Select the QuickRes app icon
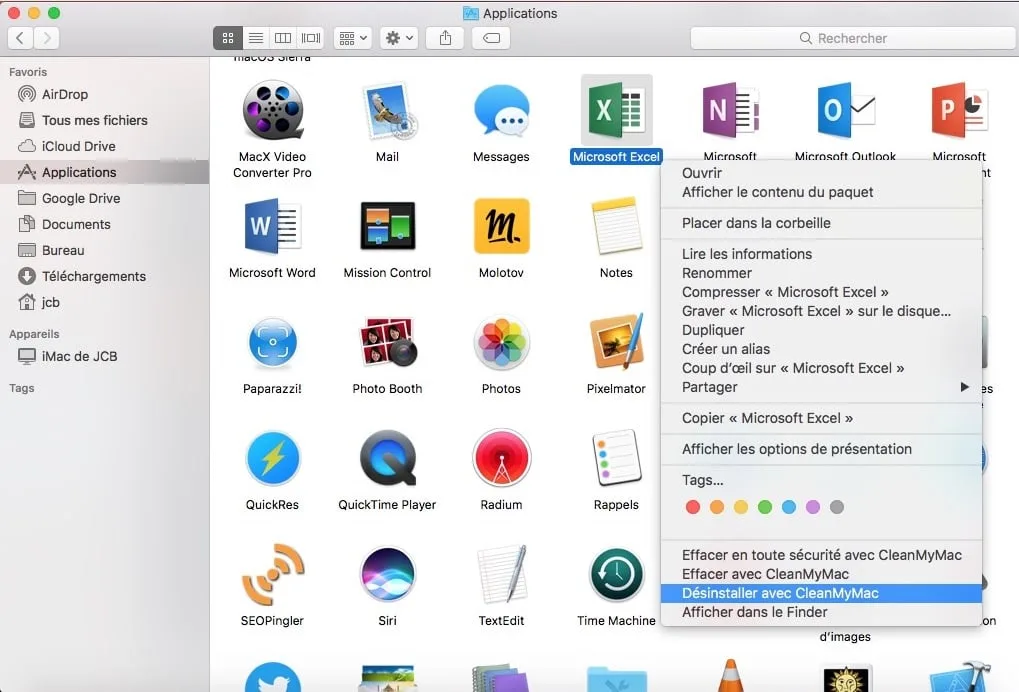The height and width of the screenshot is (692, 1019). [x=272, y=458]
